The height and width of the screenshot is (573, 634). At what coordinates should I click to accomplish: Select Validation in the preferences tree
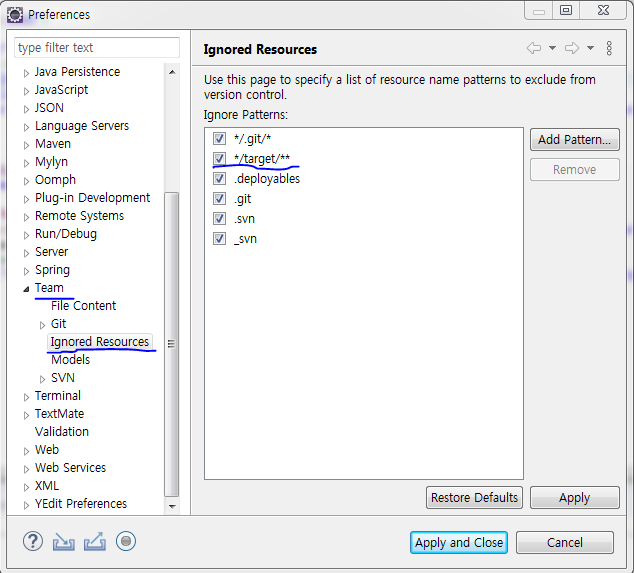(x=62, y=431)
